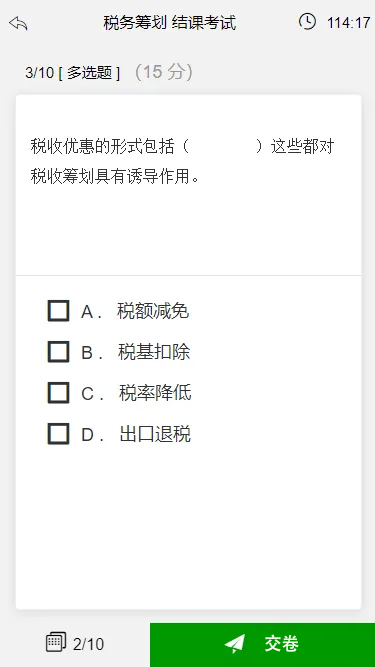Viewport: 375px width, 667px height.
Task: Click the 税务筹划 结课考试 title
Action: [x=170, y=23]
